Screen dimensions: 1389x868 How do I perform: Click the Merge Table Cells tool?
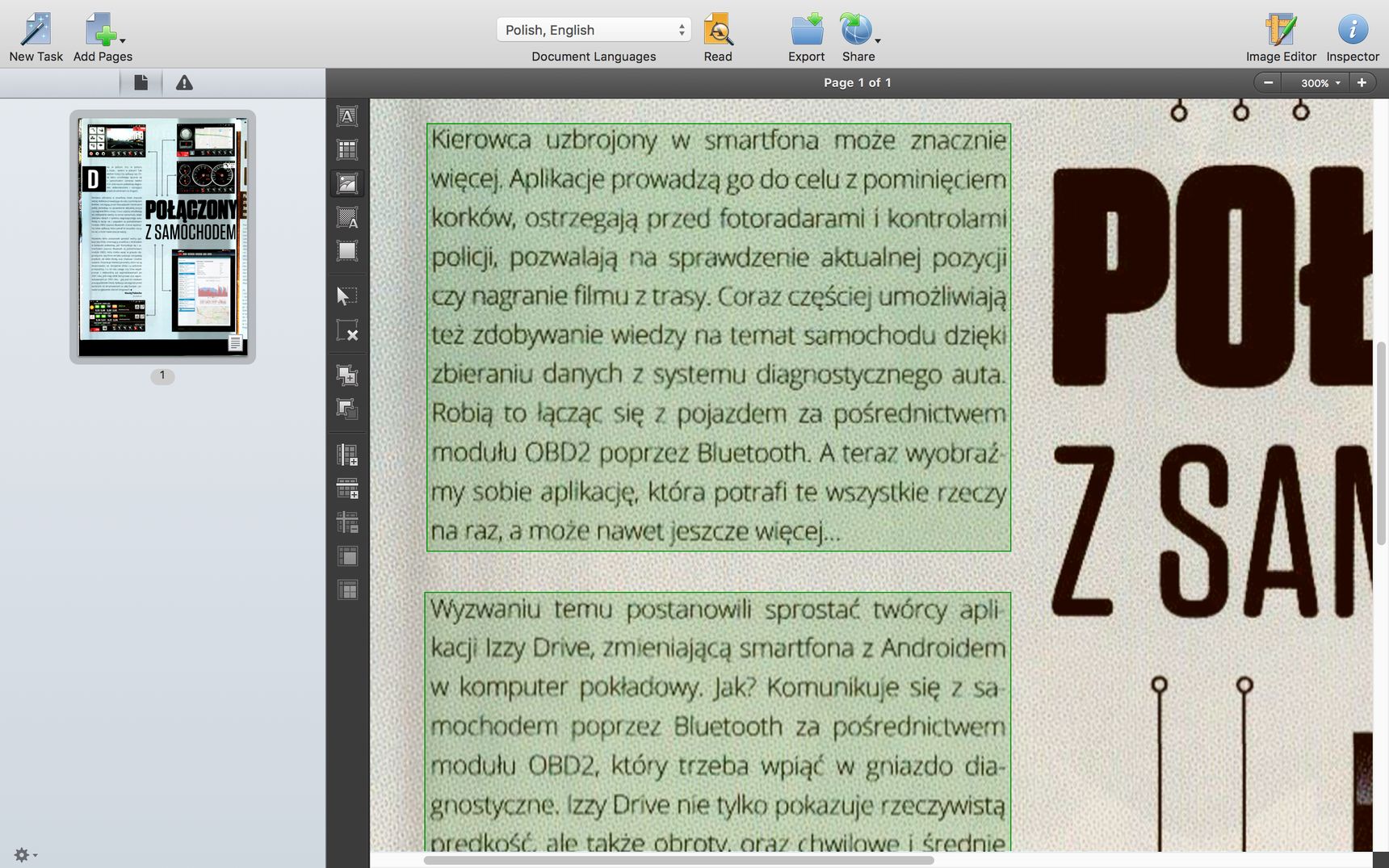pyautogui.click(x=347, y=556)
